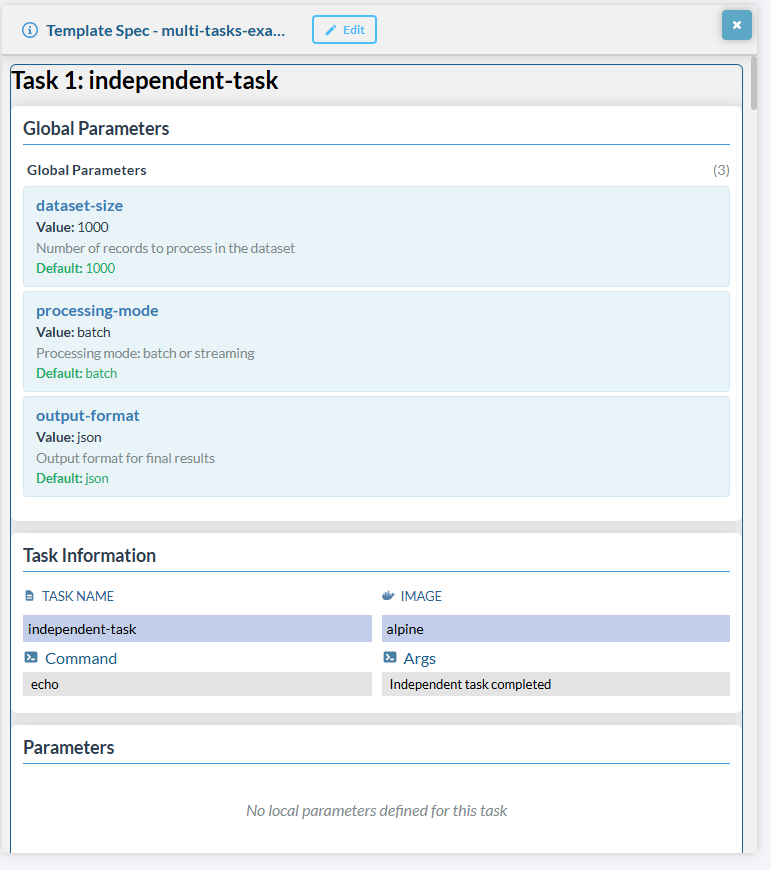Click the terminal icon beside Args
The image size is (771, 870).
point(390,658)
